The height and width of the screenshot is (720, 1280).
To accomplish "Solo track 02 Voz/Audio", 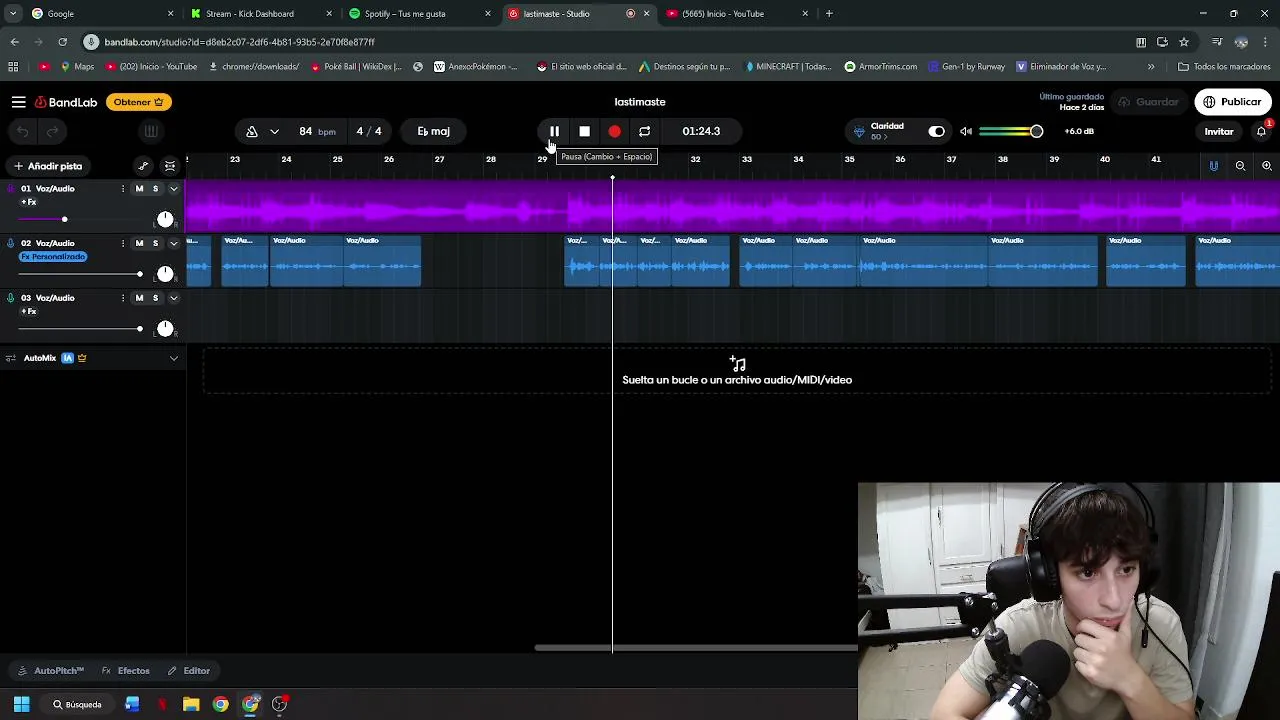I will pyautogui.click(x=155, y=243).
